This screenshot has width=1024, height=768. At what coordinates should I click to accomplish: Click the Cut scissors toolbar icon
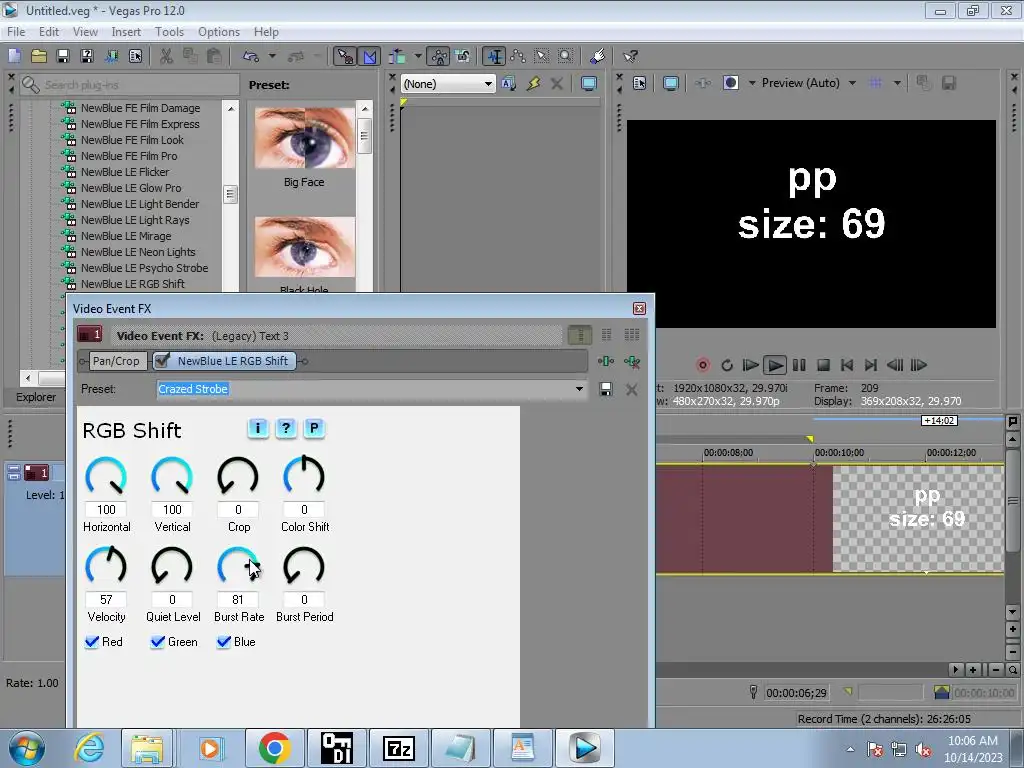tap(166, 56)
